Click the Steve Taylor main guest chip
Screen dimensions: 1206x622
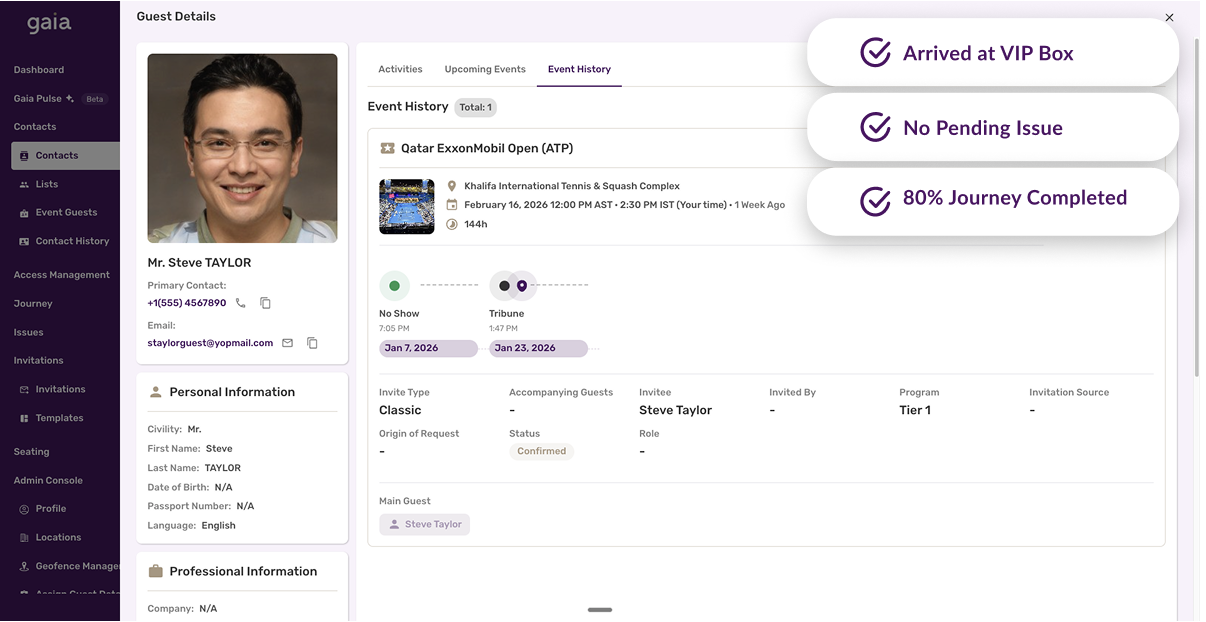[424, 524]
